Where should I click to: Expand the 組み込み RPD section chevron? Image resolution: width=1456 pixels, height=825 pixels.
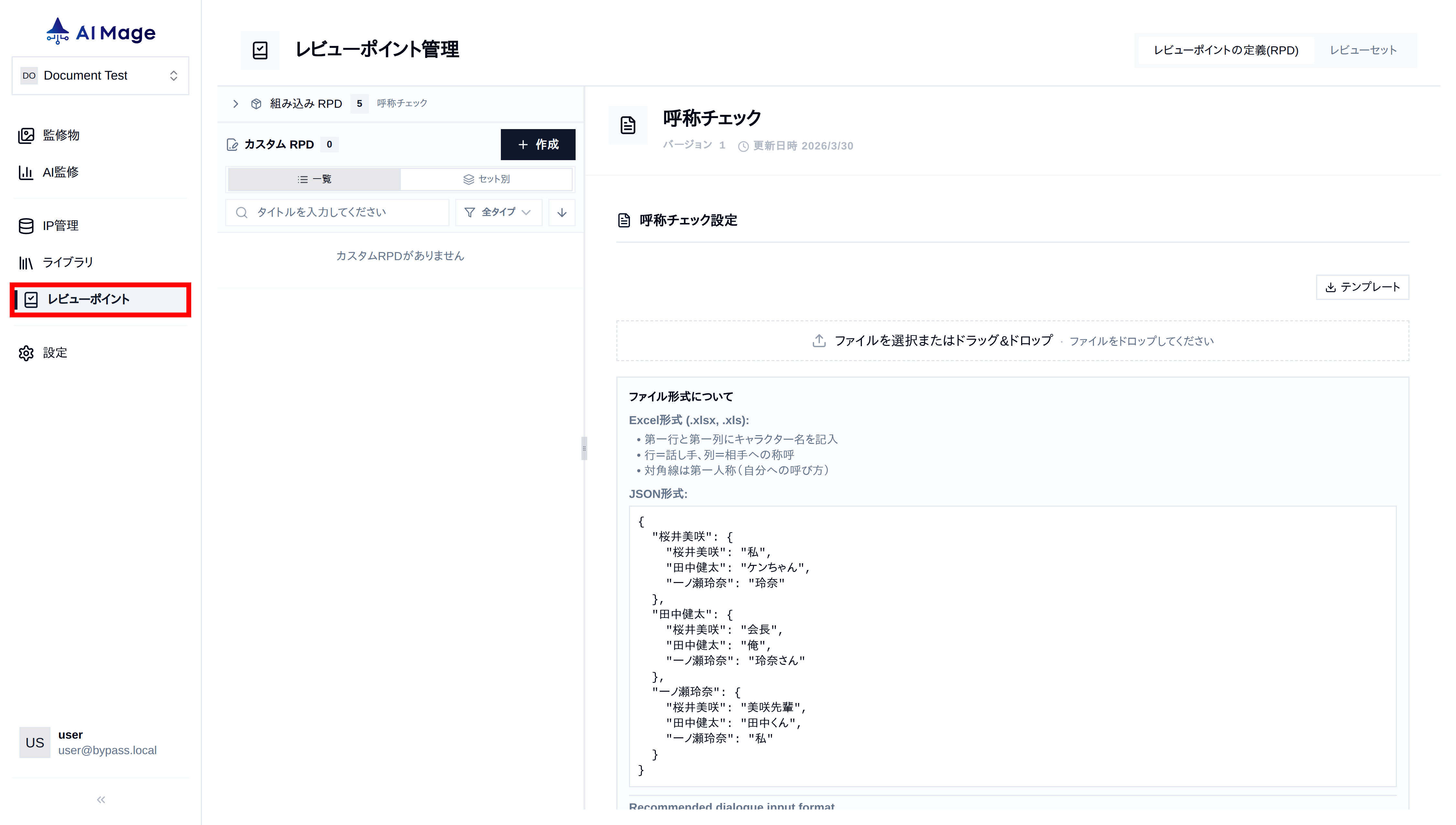click(236, 104)
